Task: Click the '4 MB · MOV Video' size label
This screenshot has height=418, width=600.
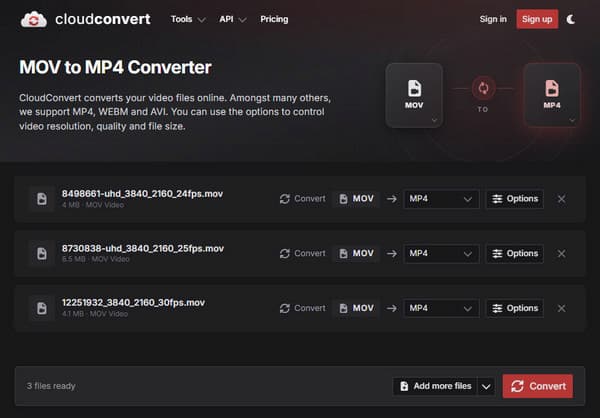Action: click(x=93, y=205)
